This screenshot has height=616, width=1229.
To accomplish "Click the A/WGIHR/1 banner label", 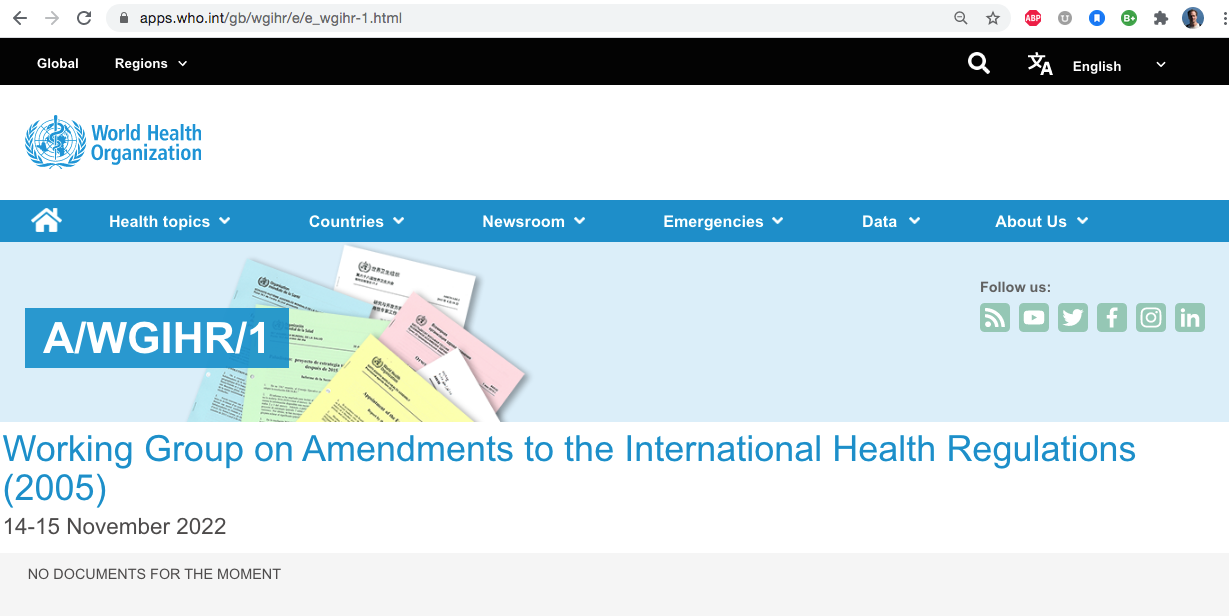I will tap(157, 338).
